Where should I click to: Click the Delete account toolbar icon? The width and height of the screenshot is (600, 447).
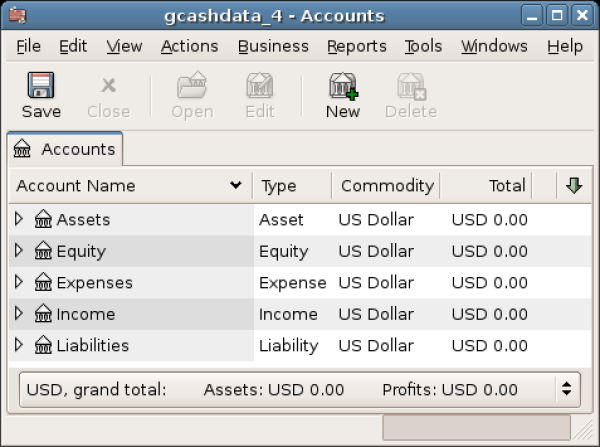click(x=410, y=87)
